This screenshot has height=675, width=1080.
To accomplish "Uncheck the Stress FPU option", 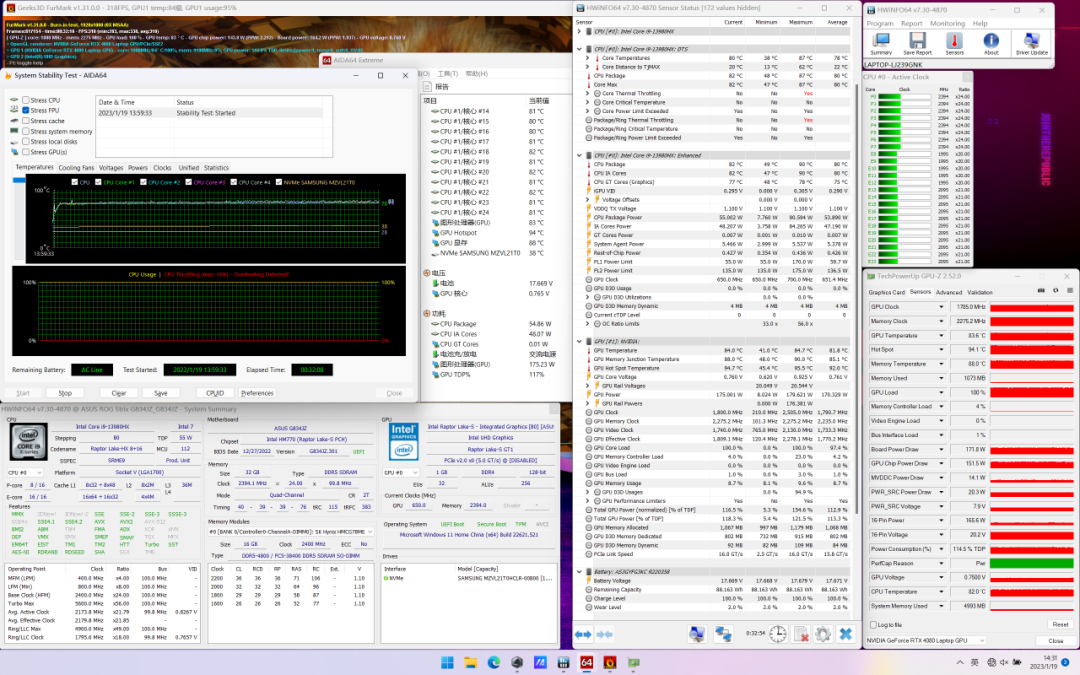I will point(26,111).
